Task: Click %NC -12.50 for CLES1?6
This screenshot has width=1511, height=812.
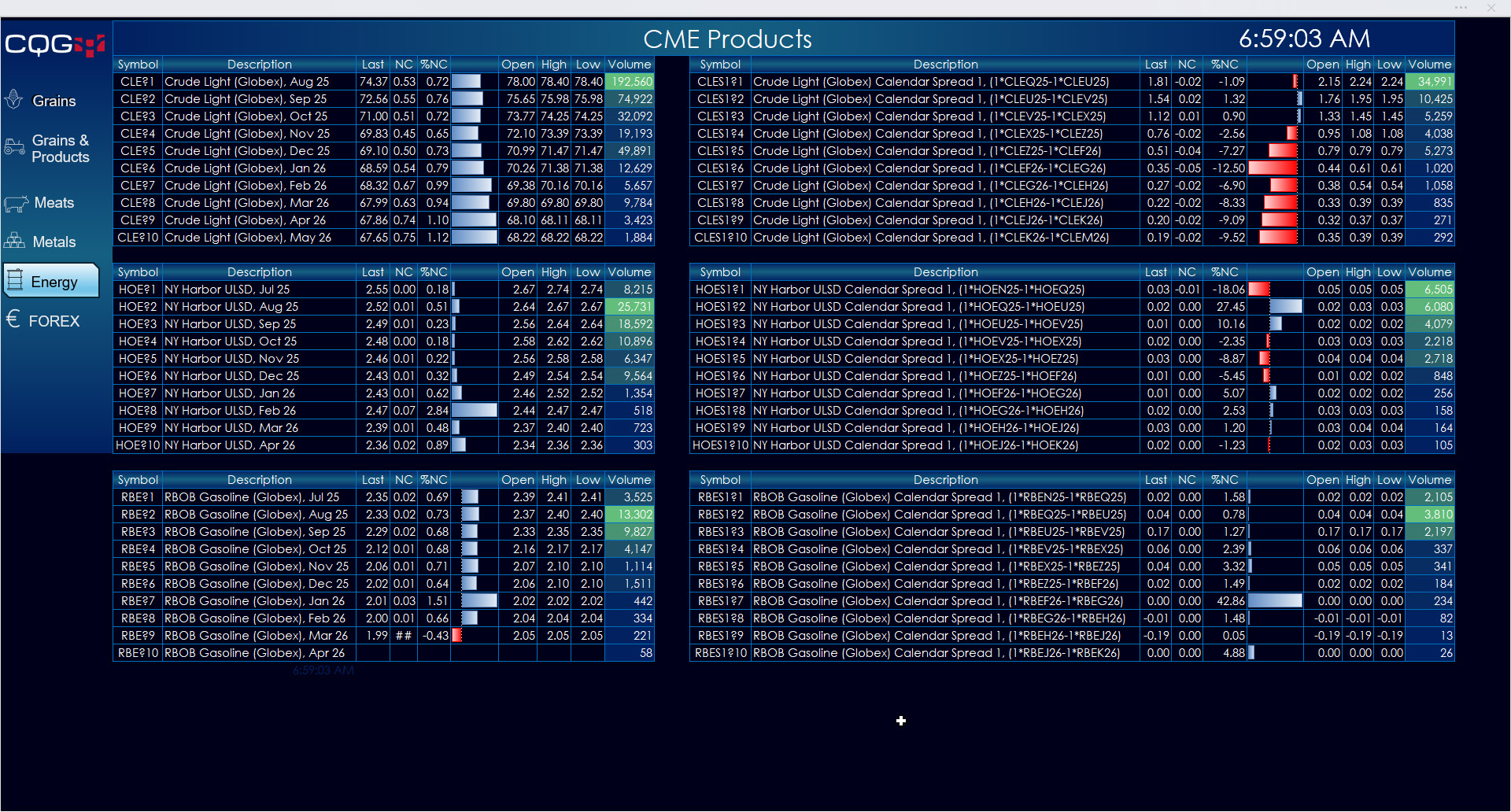Action: pos(1225,168)
